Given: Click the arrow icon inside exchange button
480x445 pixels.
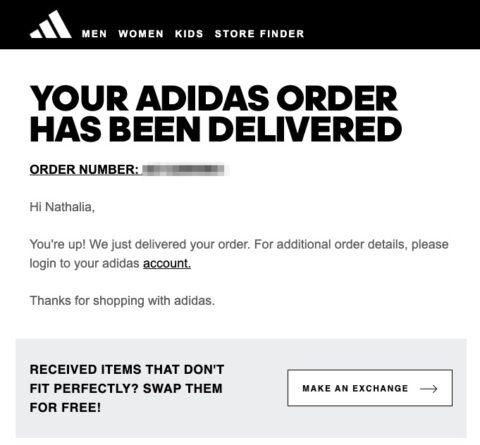Looking at the screenshot, I should coord(429,389).
